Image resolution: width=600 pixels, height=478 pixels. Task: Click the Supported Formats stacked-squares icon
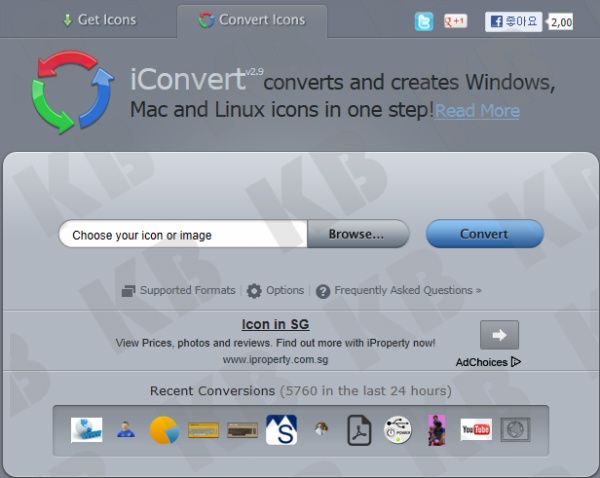tap(128, 291)
